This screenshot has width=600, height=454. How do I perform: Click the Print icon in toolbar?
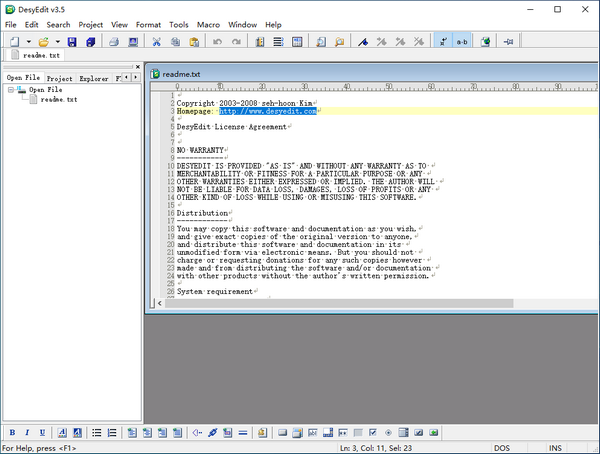tap(114, 42)
